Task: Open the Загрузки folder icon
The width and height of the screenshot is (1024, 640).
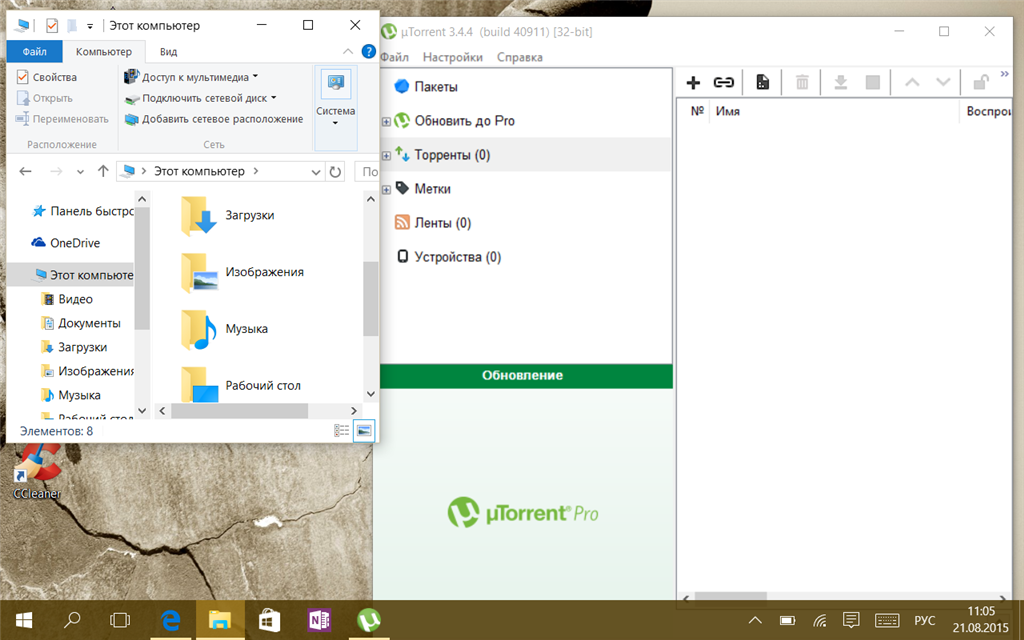Action: click(199, 216)
